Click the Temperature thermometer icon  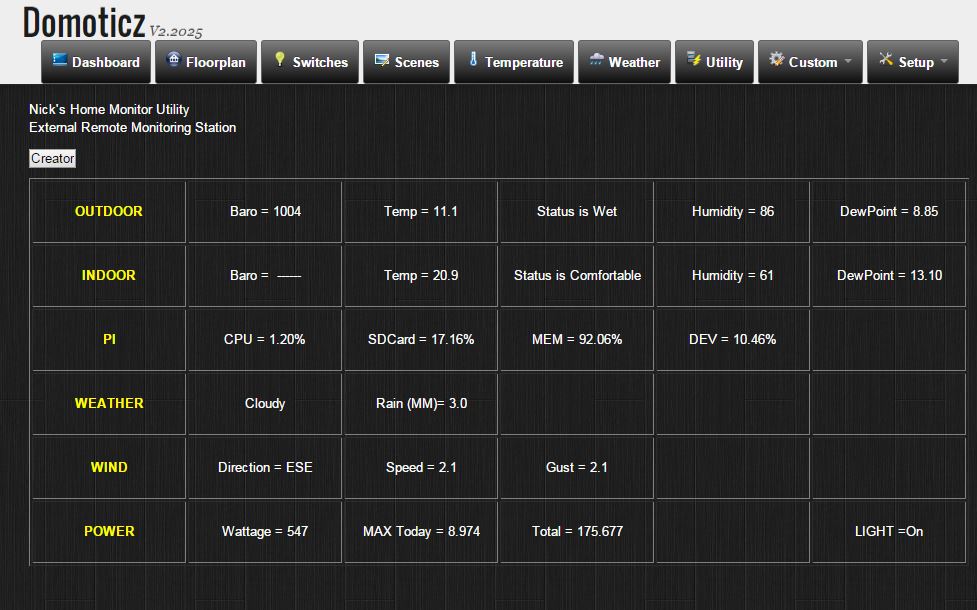coord(473,59)
